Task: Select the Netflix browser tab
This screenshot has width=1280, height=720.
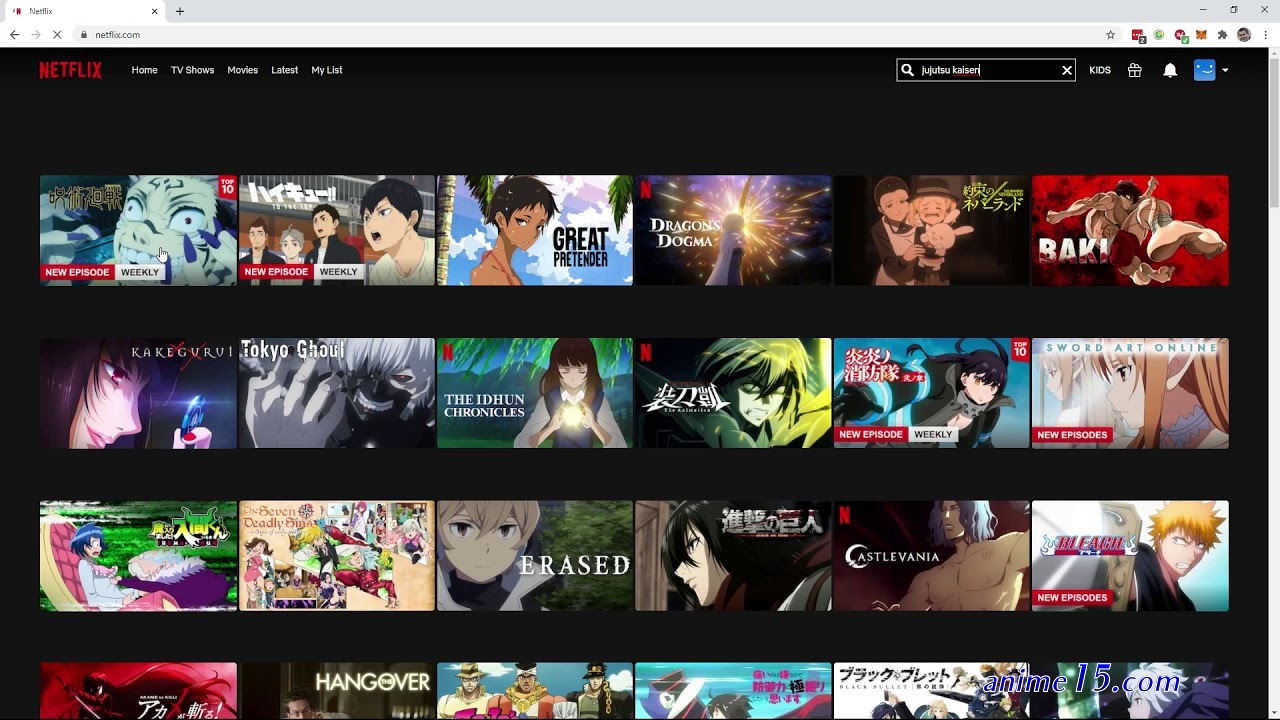Action: tap(85, 11)
